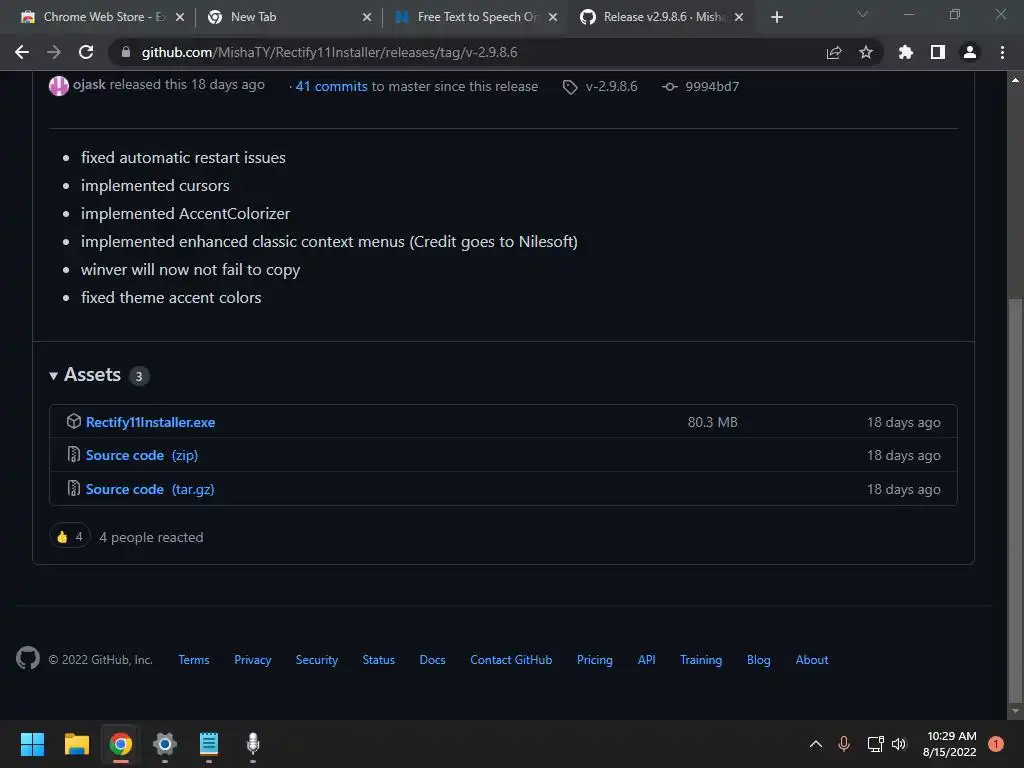Switch to the New Tab tab
The width and height of the screenshot is (1024, 768).
[290, 18]
